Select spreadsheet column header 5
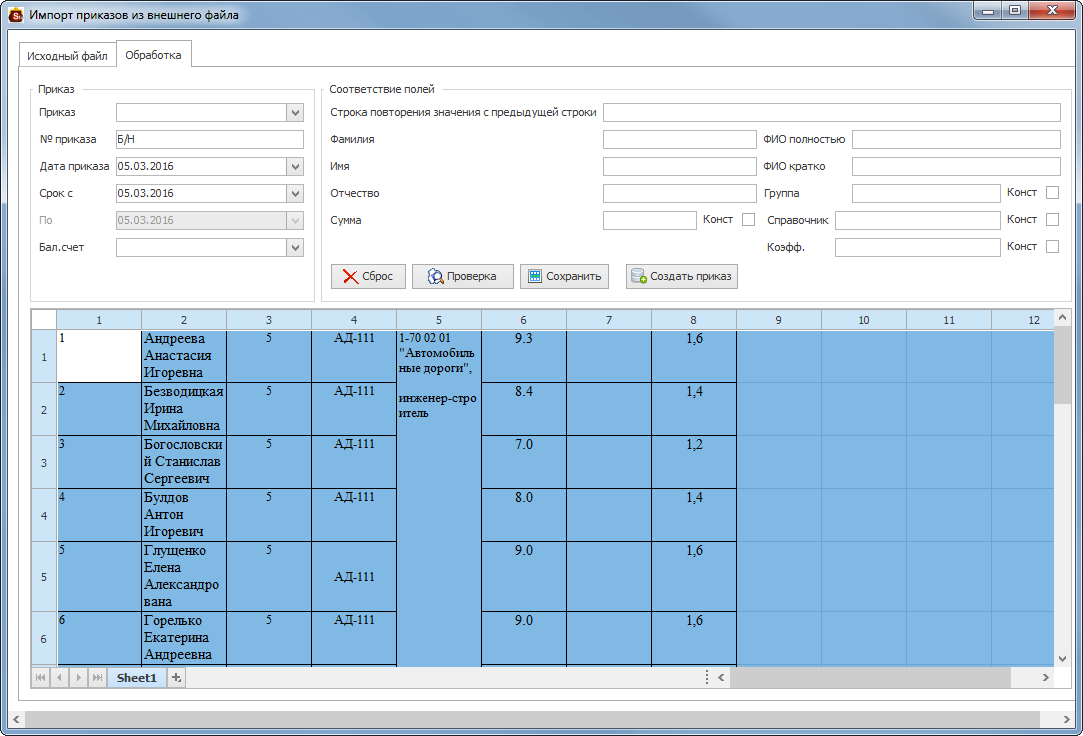 point(439,320)
